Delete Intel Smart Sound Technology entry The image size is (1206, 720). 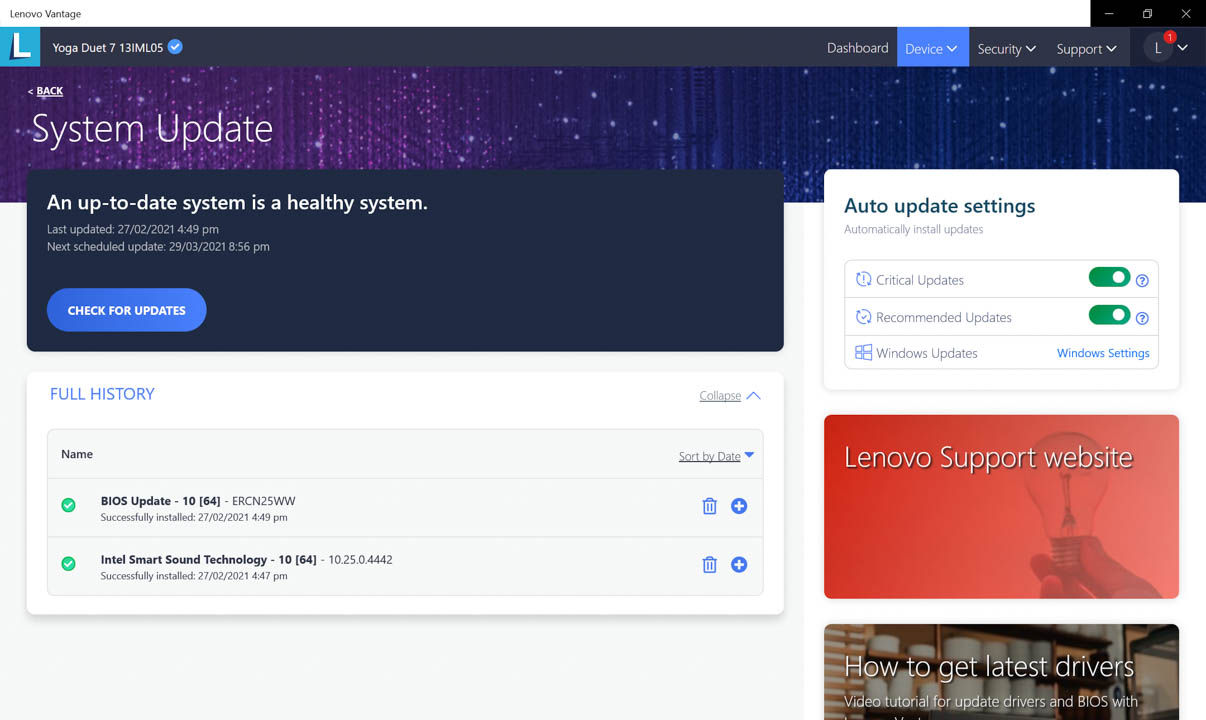click(x=709, y=565)
